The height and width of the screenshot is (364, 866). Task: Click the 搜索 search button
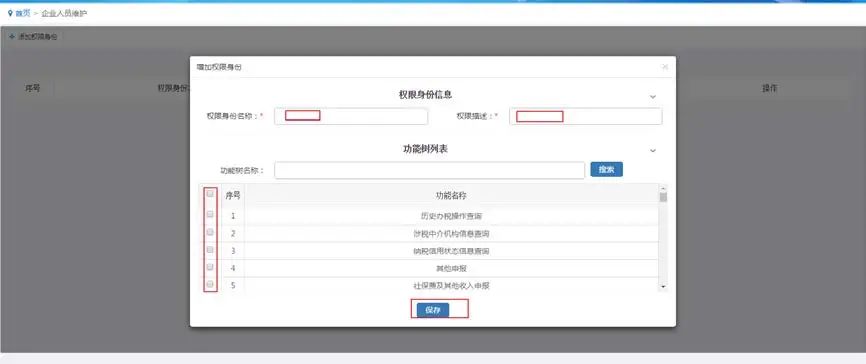point(606,169)
